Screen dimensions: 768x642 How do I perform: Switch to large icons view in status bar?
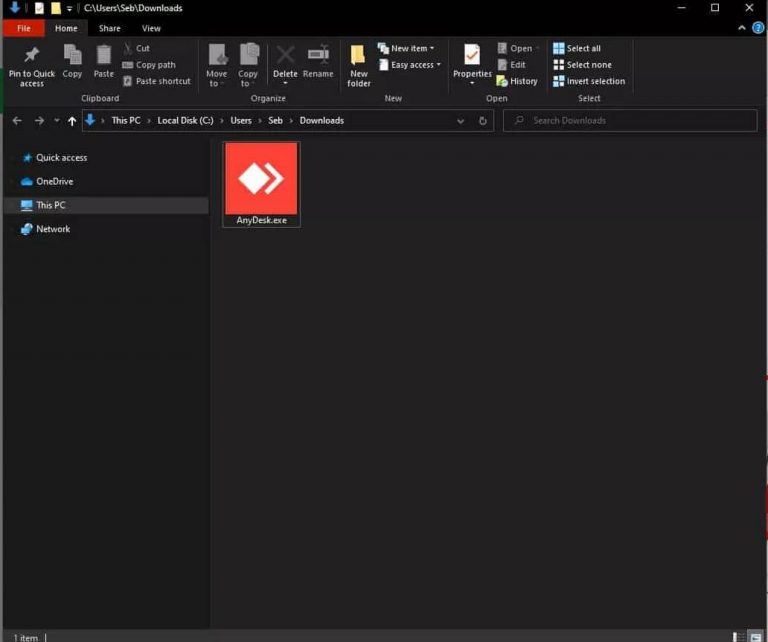click(756, 637)
